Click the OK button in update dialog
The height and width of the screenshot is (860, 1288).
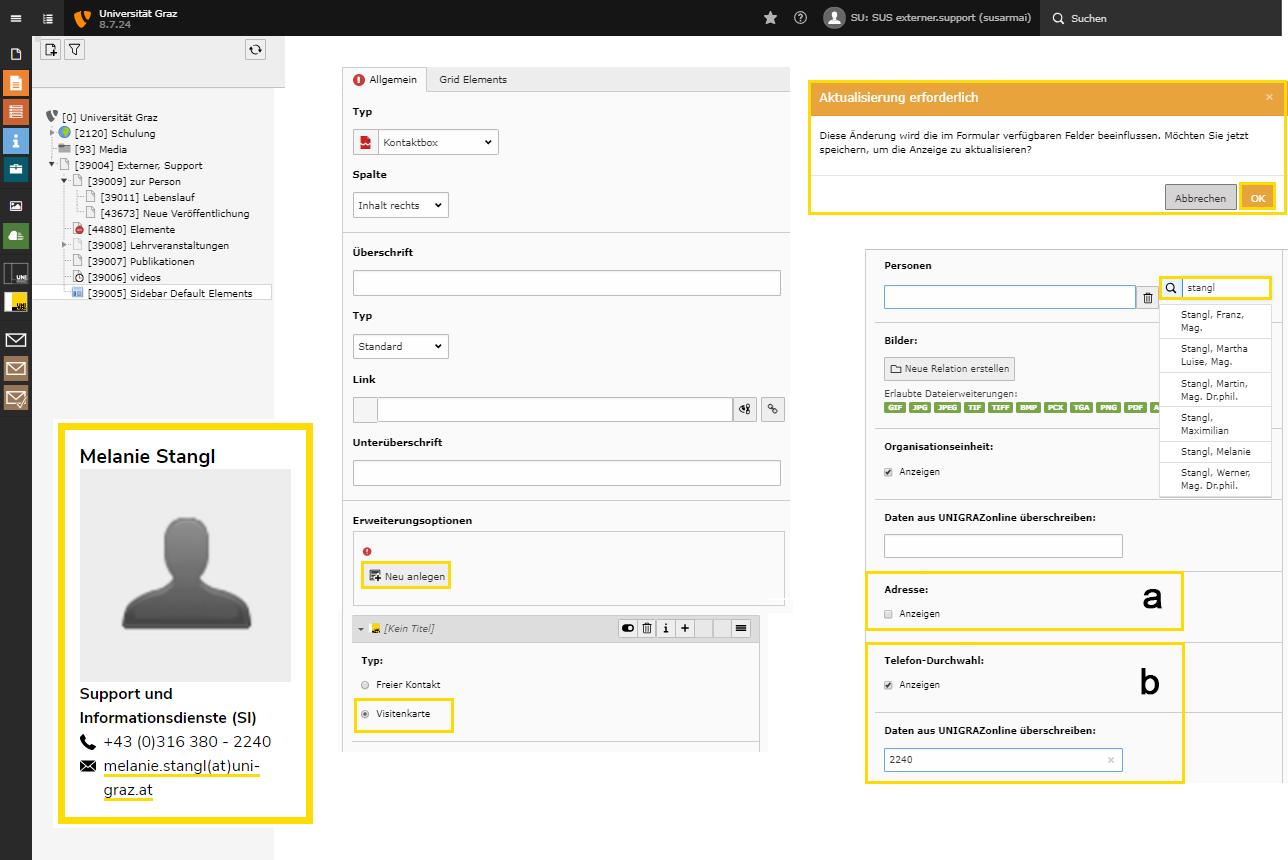tap(1257, 198)
